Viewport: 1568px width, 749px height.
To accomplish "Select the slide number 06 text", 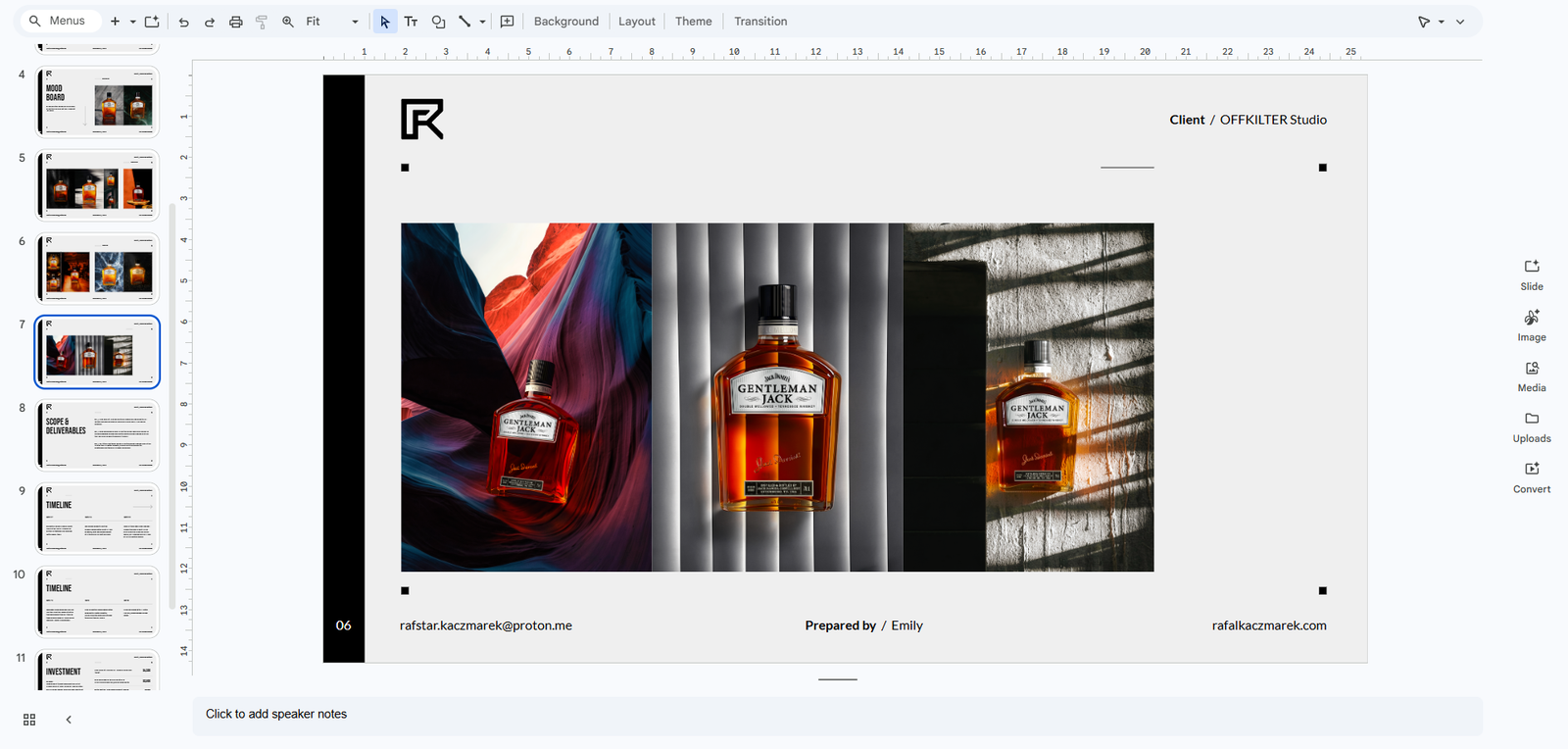I will (x=344, y=625).
